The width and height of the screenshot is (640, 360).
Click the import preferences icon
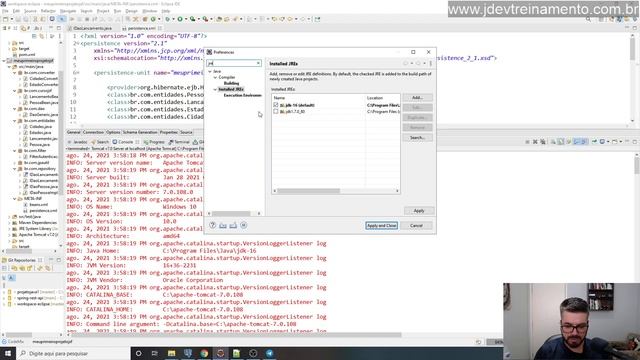pyautogui.click(x=223, y=225)
